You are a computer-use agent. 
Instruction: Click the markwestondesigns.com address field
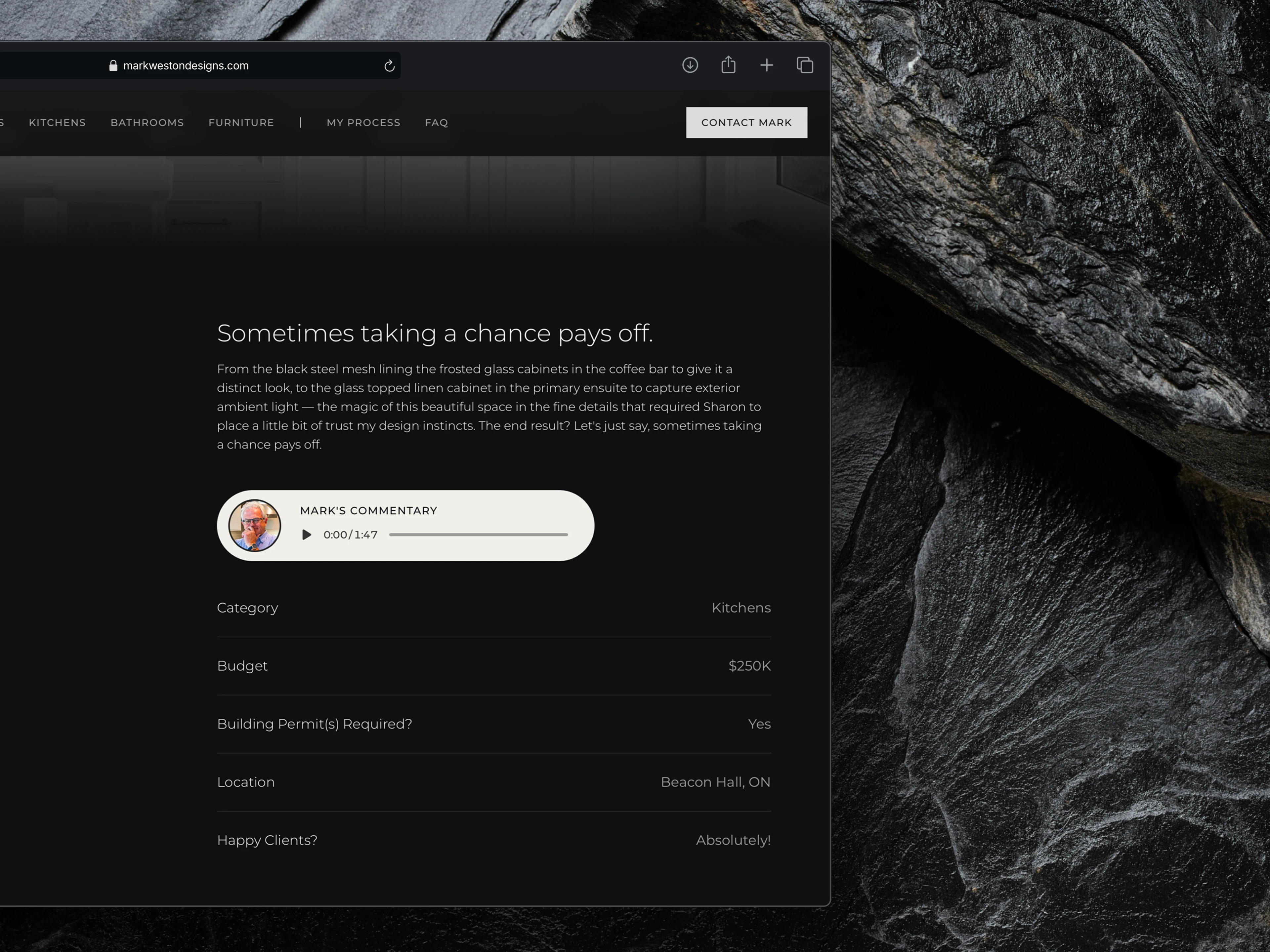pyautogui.click(x=186, y=65)
